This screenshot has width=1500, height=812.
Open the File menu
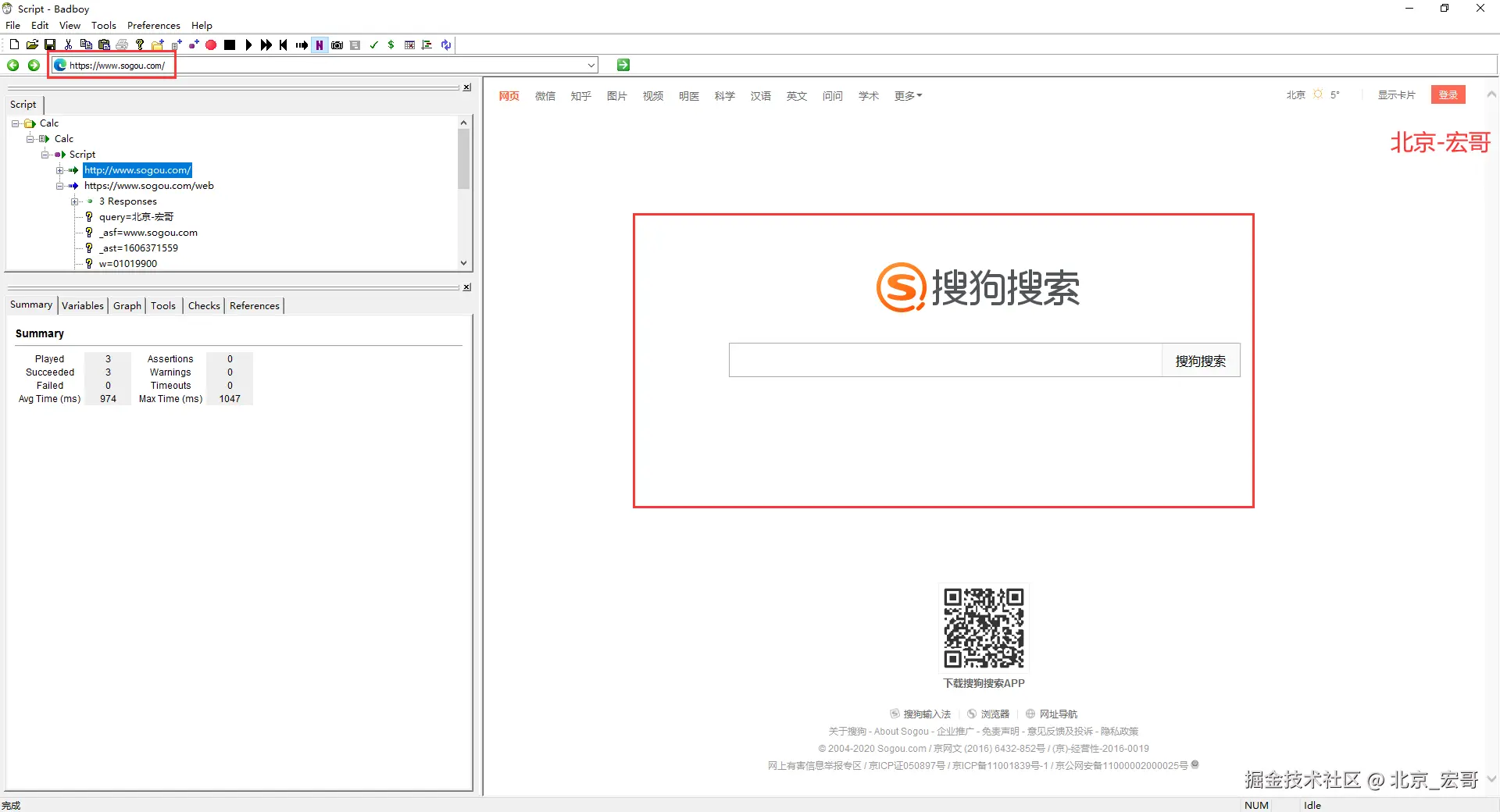(12, 26)
